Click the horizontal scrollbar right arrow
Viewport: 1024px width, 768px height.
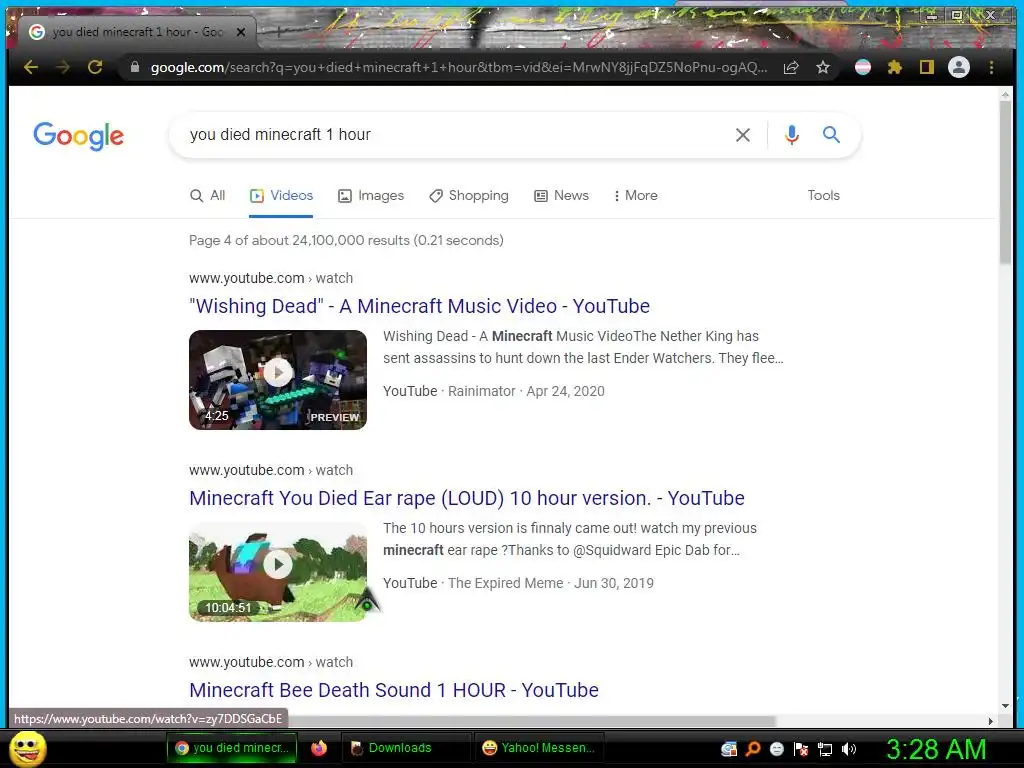tap(991, 721)
